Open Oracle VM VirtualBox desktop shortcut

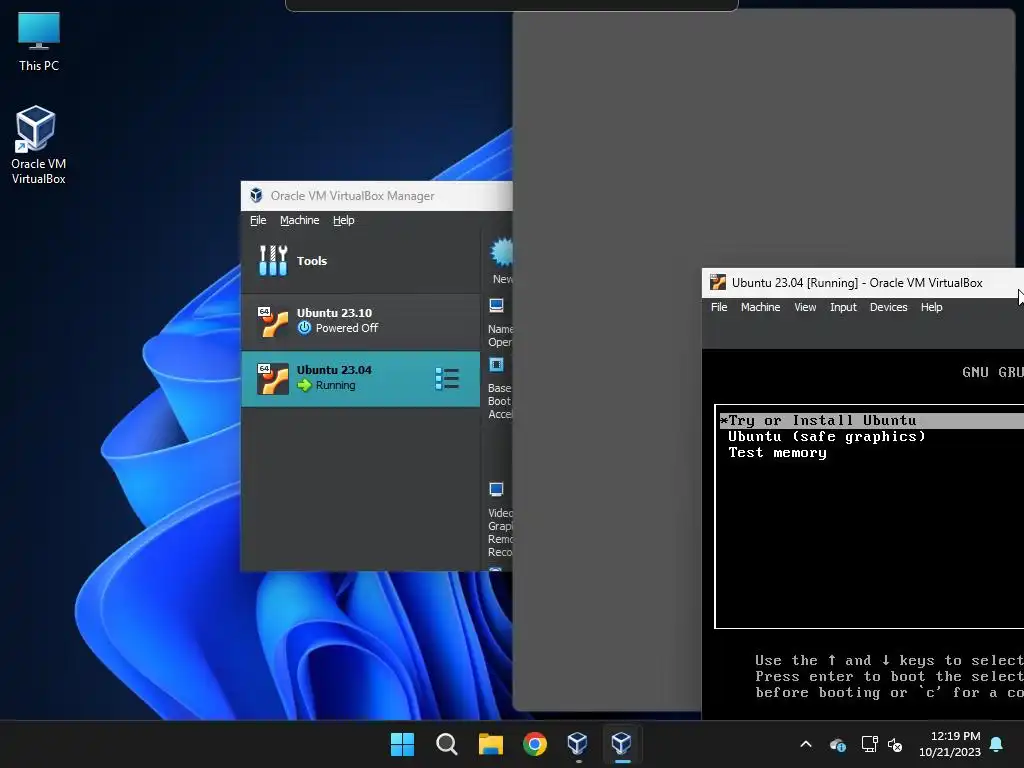pyautogui.click(x=39, y=145)
